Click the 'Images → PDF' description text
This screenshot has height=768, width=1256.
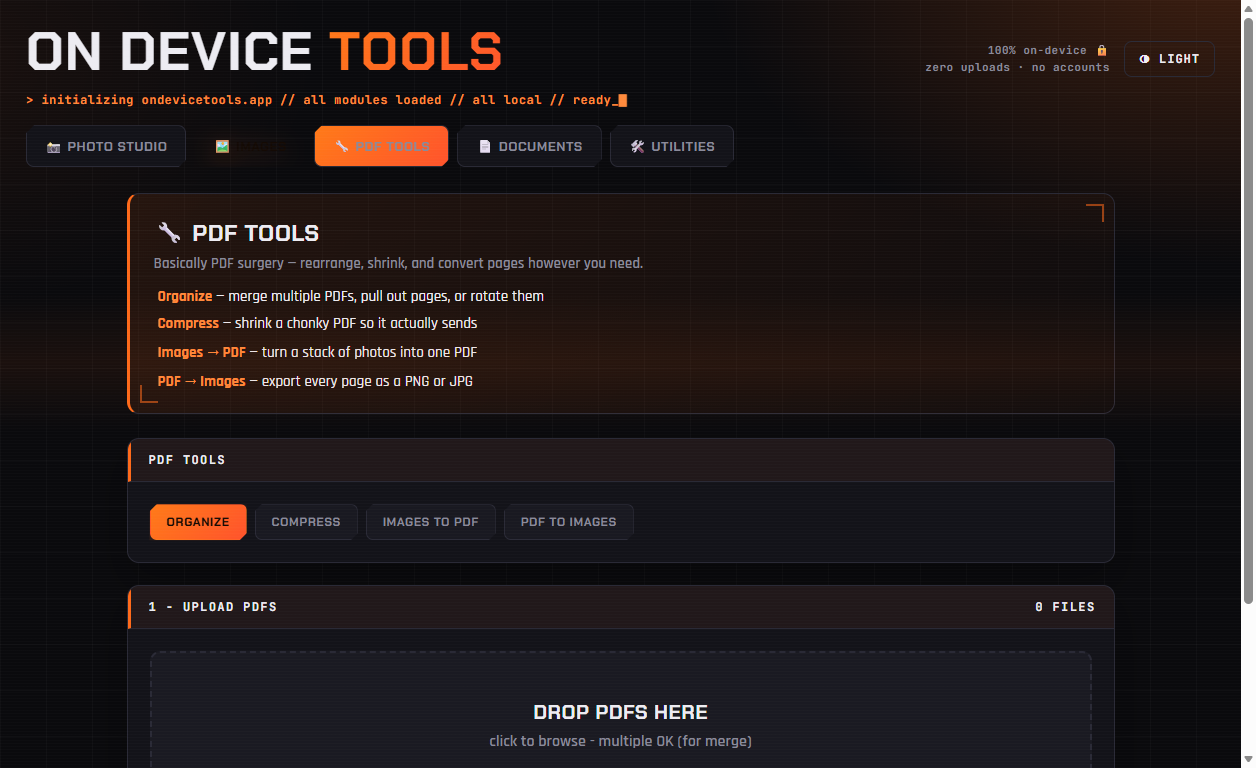[x=202, y=352]
